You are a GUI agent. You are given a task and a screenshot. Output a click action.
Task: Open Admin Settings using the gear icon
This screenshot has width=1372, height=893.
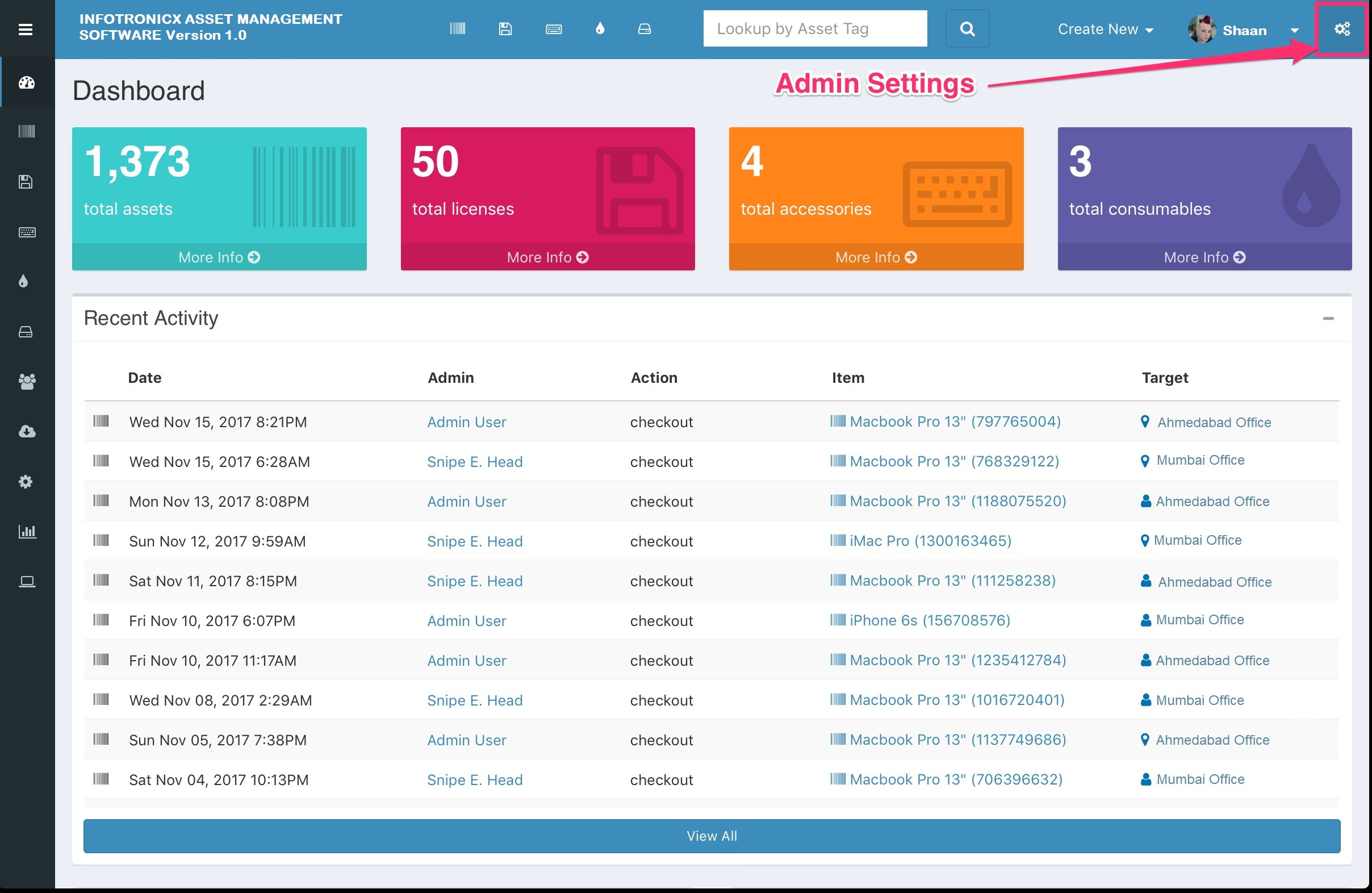[1341, 28]
